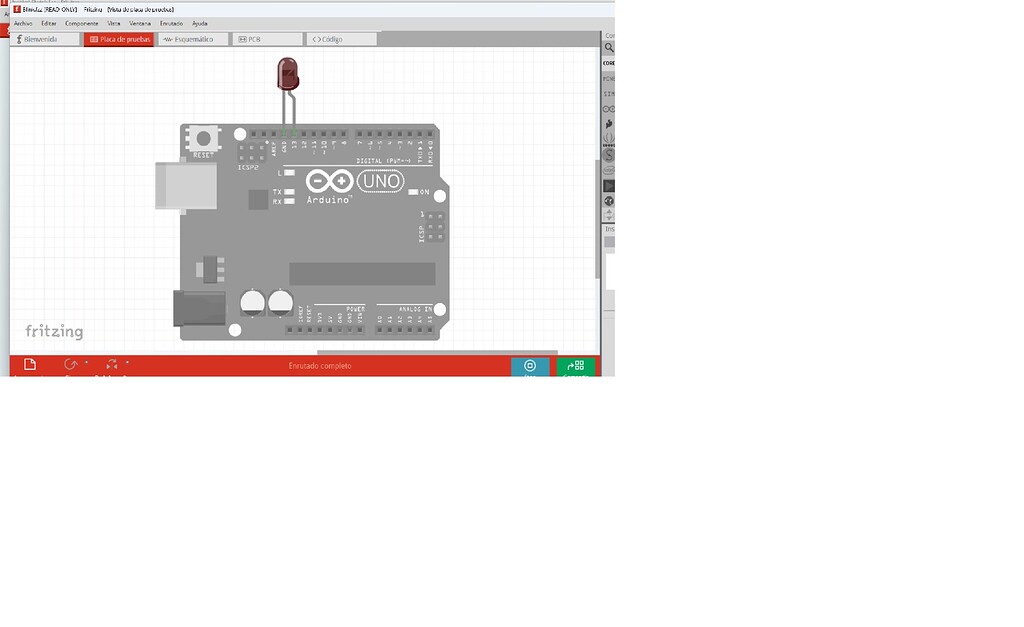Switch to the Bienvenida tab
The width and height of the screenshot is (1024, 627).
45,39
